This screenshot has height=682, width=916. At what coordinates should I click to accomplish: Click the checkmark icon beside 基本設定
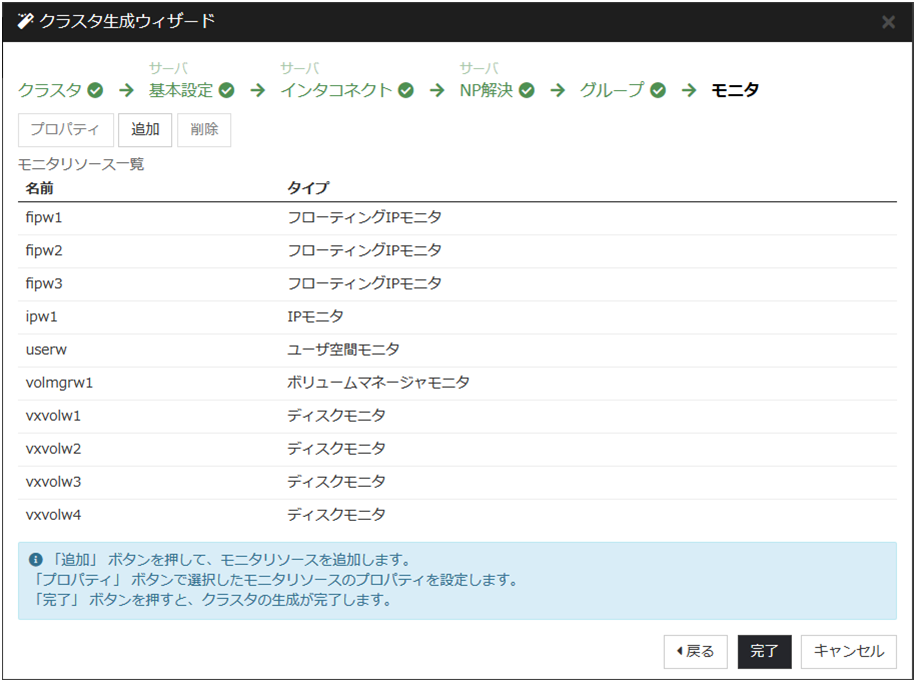[x=227, y=91]
